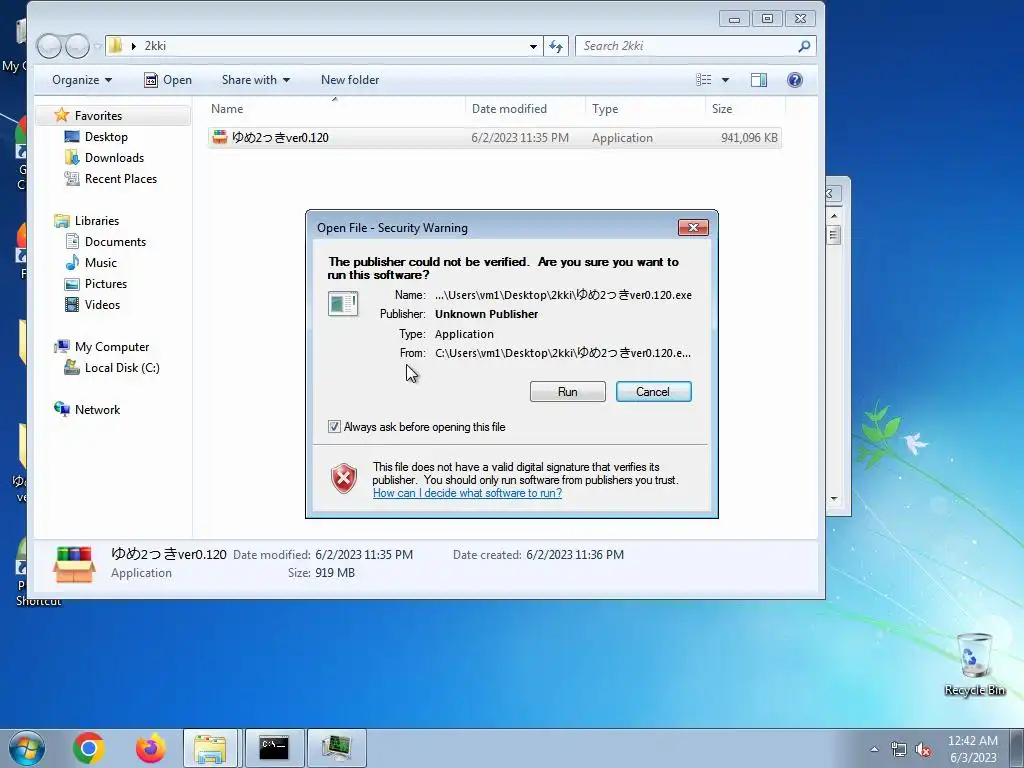Select Favorites in navigation pane
Viewport: 1024px width, 768px height.
pyautogui.click(x=98, y=116)
